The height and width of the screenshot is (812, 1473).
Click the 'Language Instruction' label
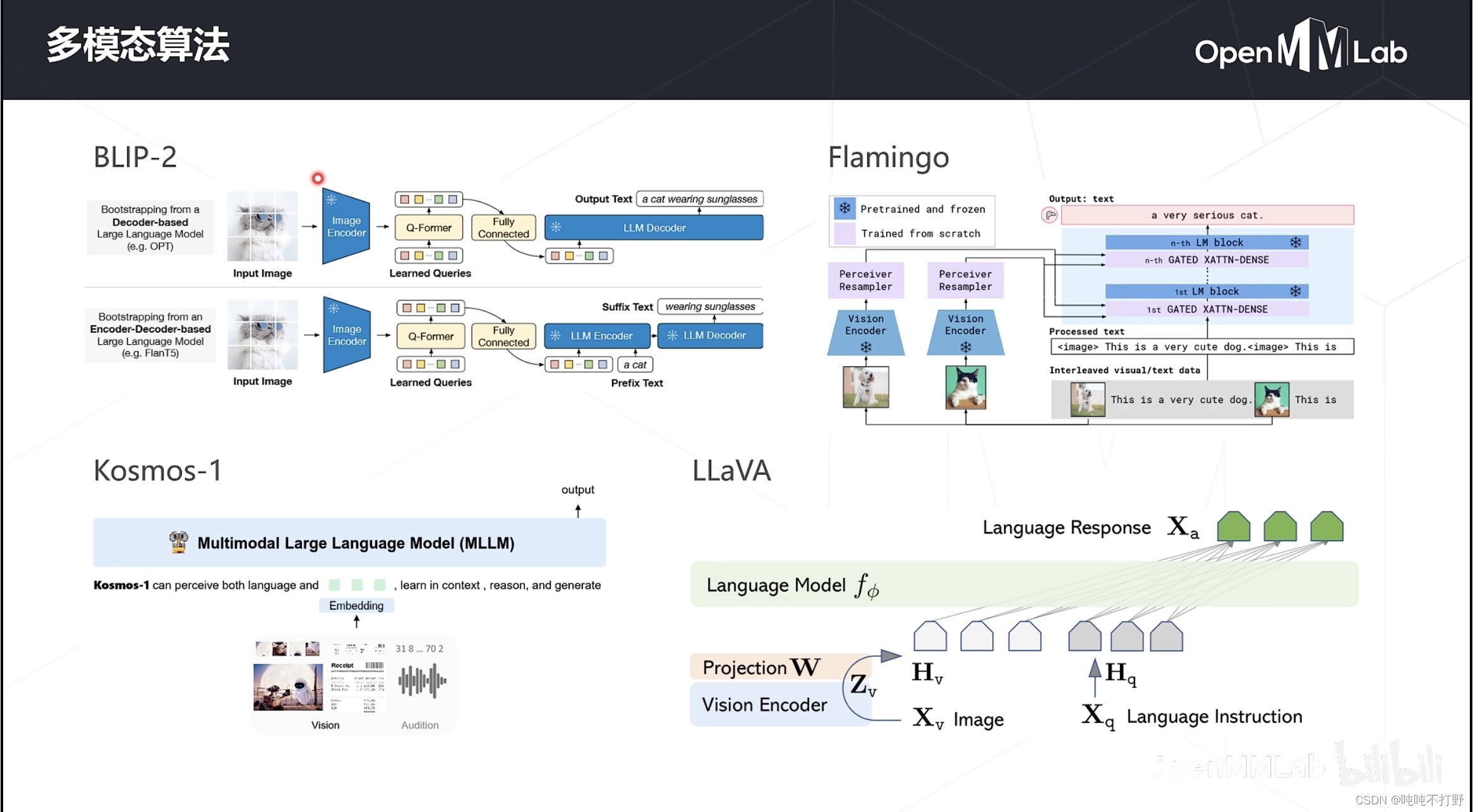coord(1214,716)
